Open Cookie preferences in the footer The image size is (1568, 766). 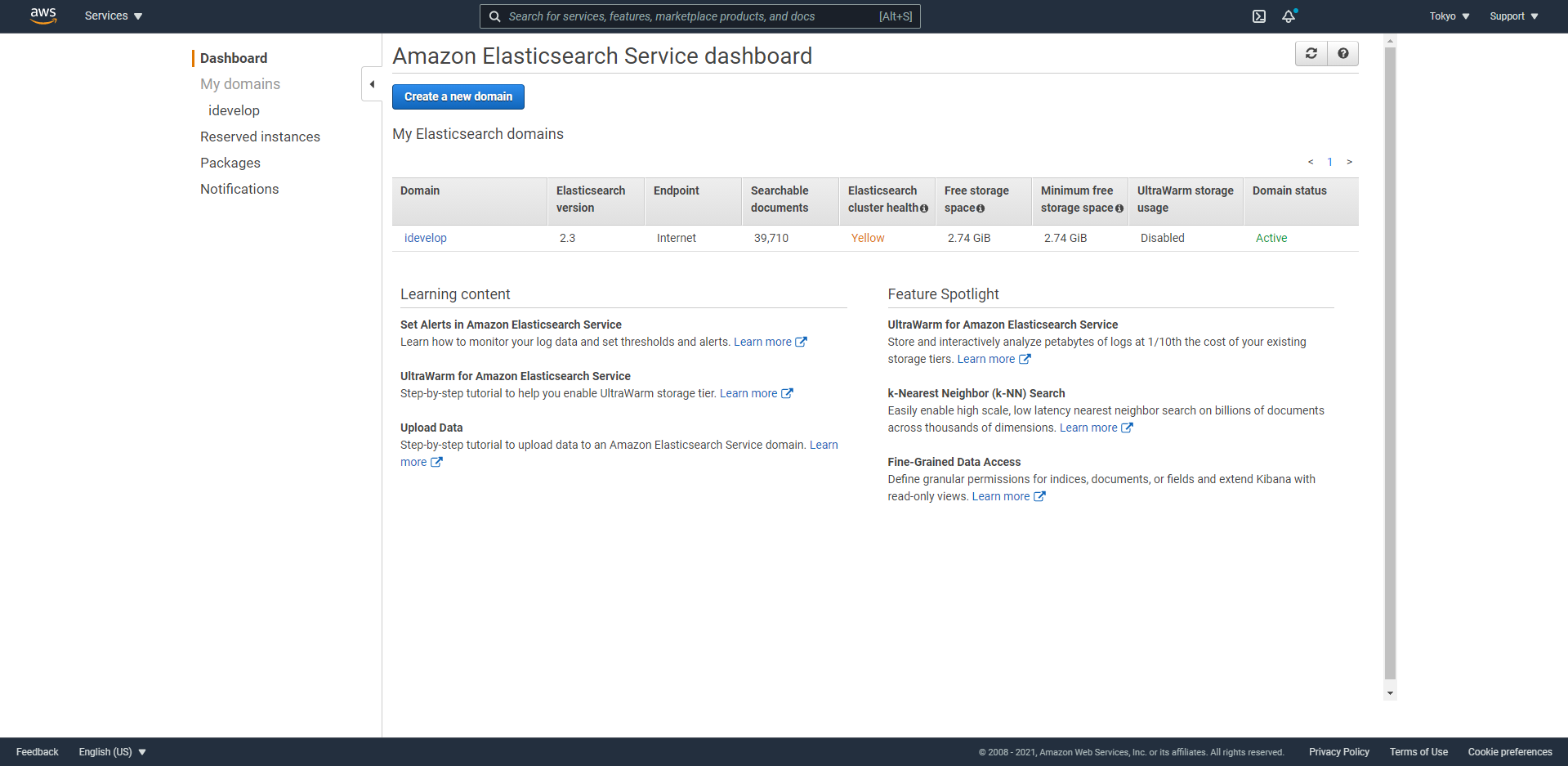1510,752
